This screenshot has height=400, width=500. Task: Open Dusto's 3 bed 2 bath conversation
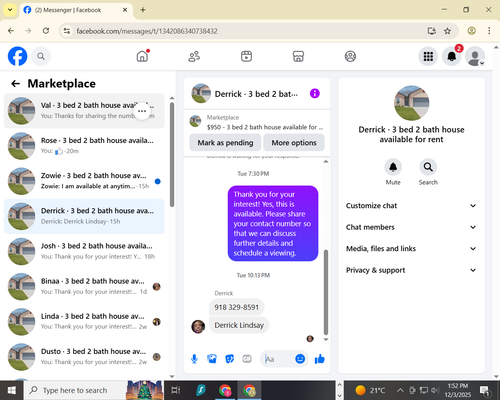click(84, 357)
